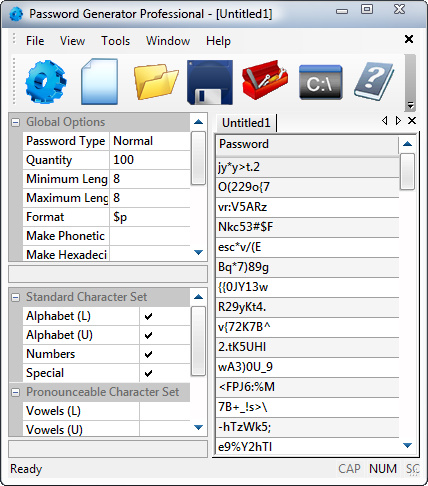Collapse the Standard Character Set section
The width and height of the screenshot is (428, 486).
[x=15, y=297]
